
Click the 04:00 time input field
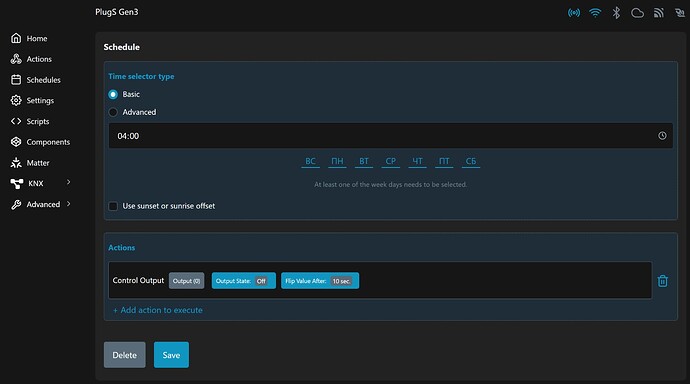390,135
